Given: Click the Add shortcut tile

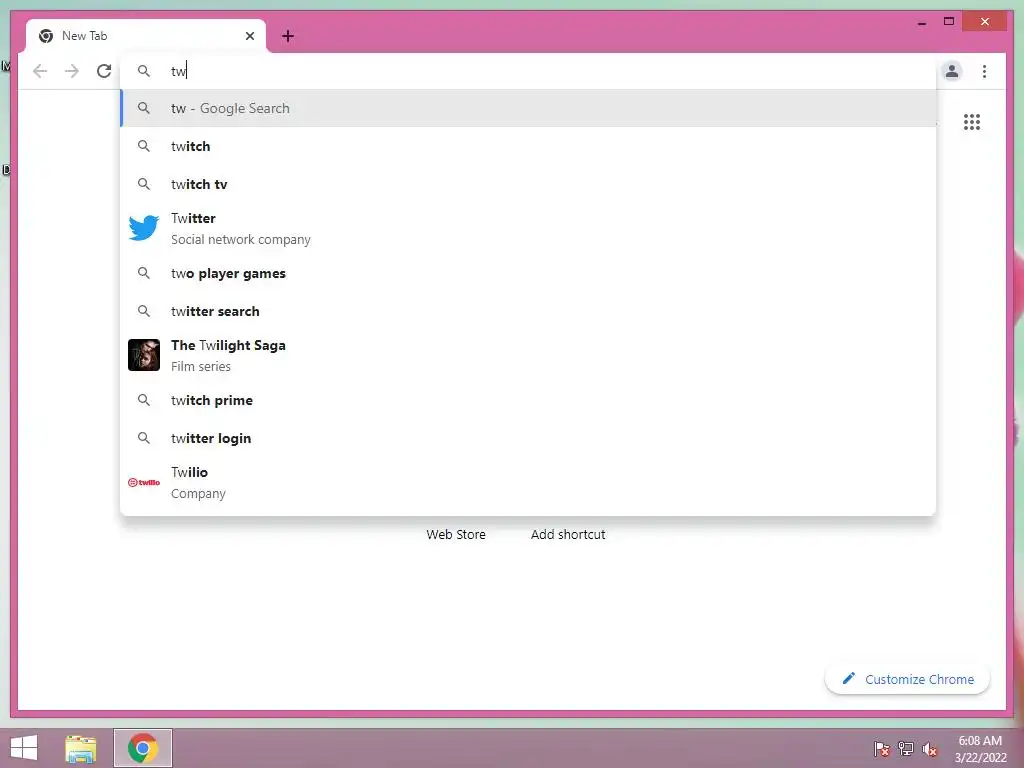Looking at the screenshot, I should [568, 534].
